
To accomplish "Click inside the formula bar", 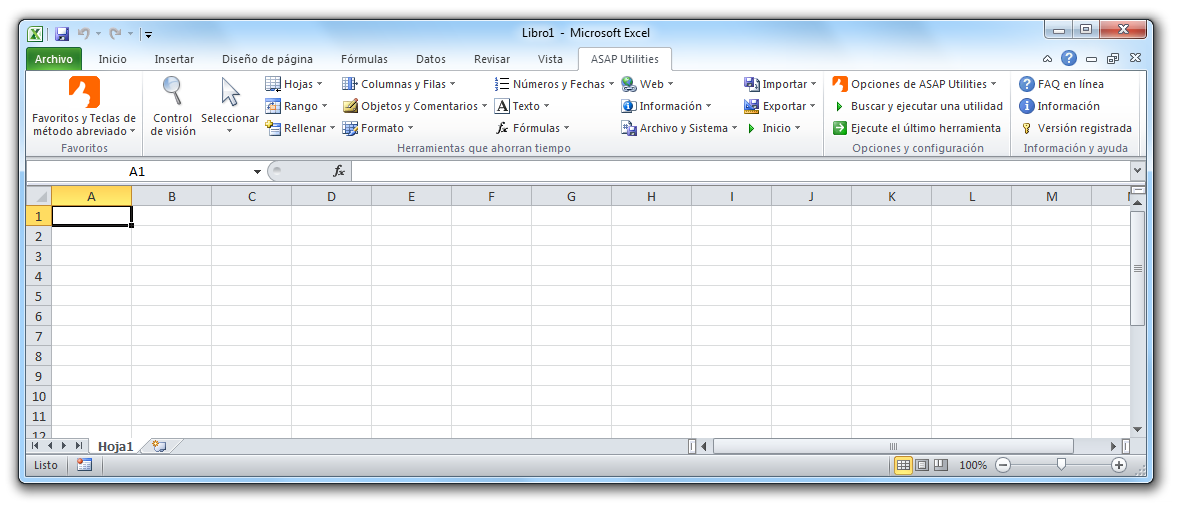I will tap(739, 171).
